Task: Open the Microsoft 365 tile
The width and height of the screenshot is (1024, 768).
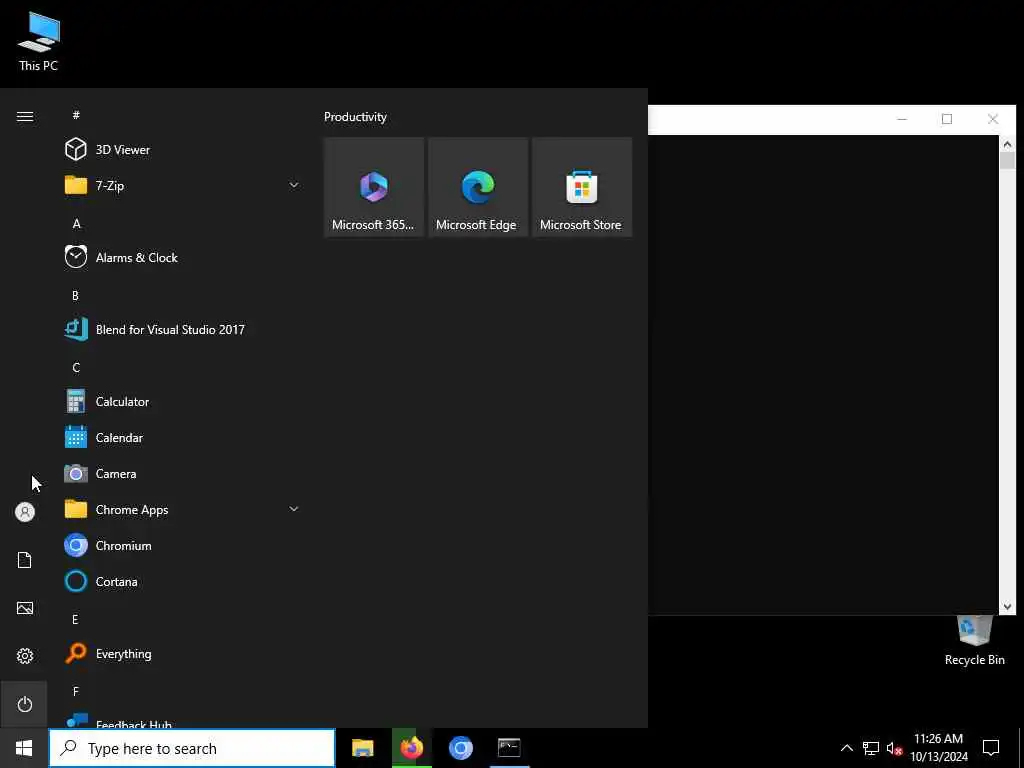Action: click(374, 187)
